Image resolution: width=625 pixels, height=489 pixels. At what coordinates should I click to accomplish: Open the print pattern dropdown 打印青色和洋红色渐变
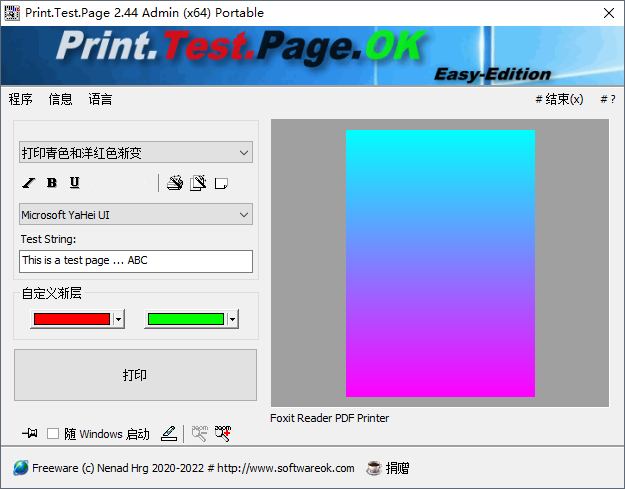tap(136, 152)
